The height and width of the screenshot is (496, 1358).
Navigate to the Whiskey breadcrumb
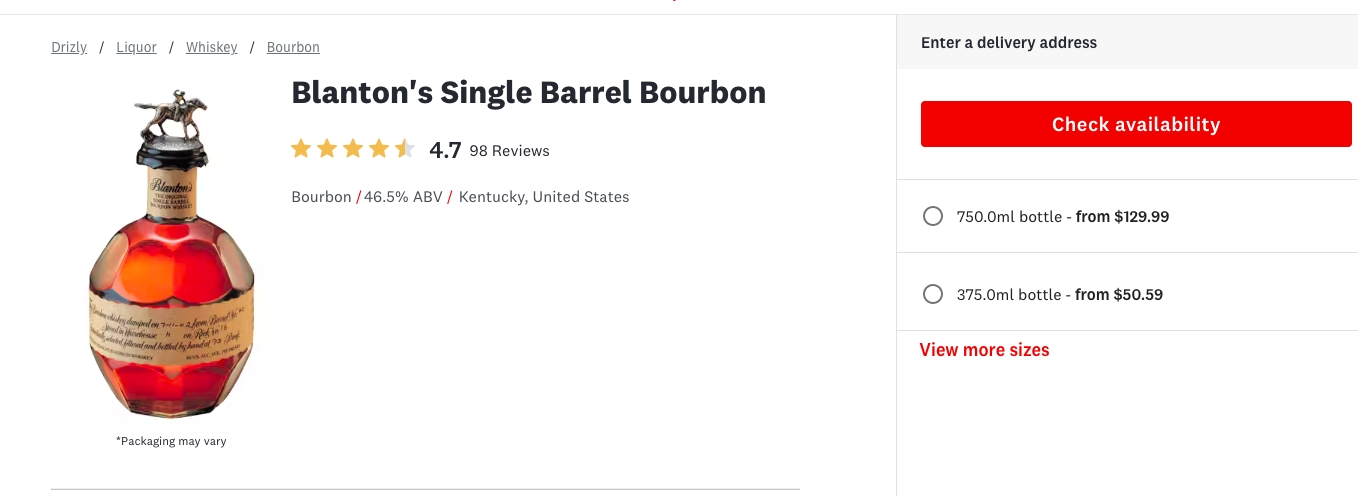pyautogui.click(x=212, y=47)
